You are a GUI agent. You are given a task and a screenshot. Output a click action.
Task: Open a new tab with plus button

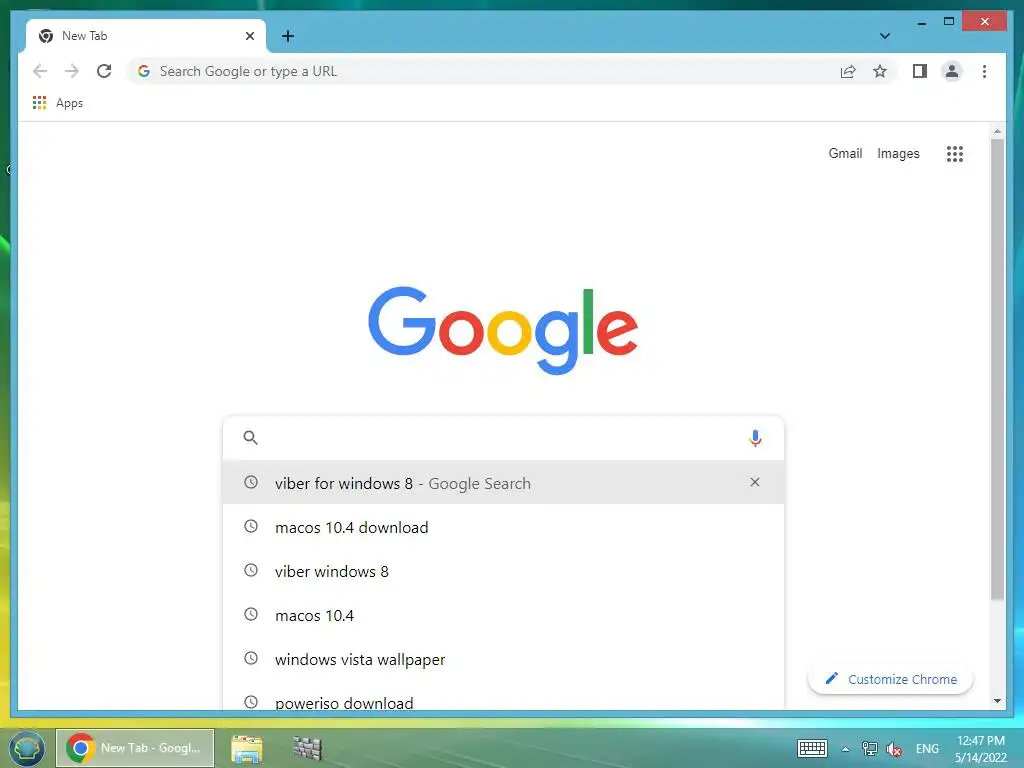point(288,36)
